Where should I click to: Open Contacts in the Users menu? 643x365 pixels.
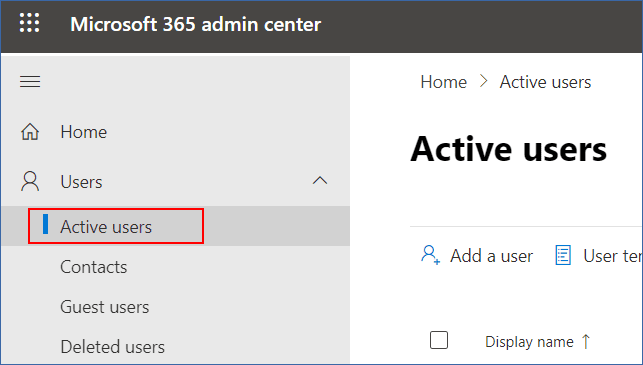click(x=93, y=267)
